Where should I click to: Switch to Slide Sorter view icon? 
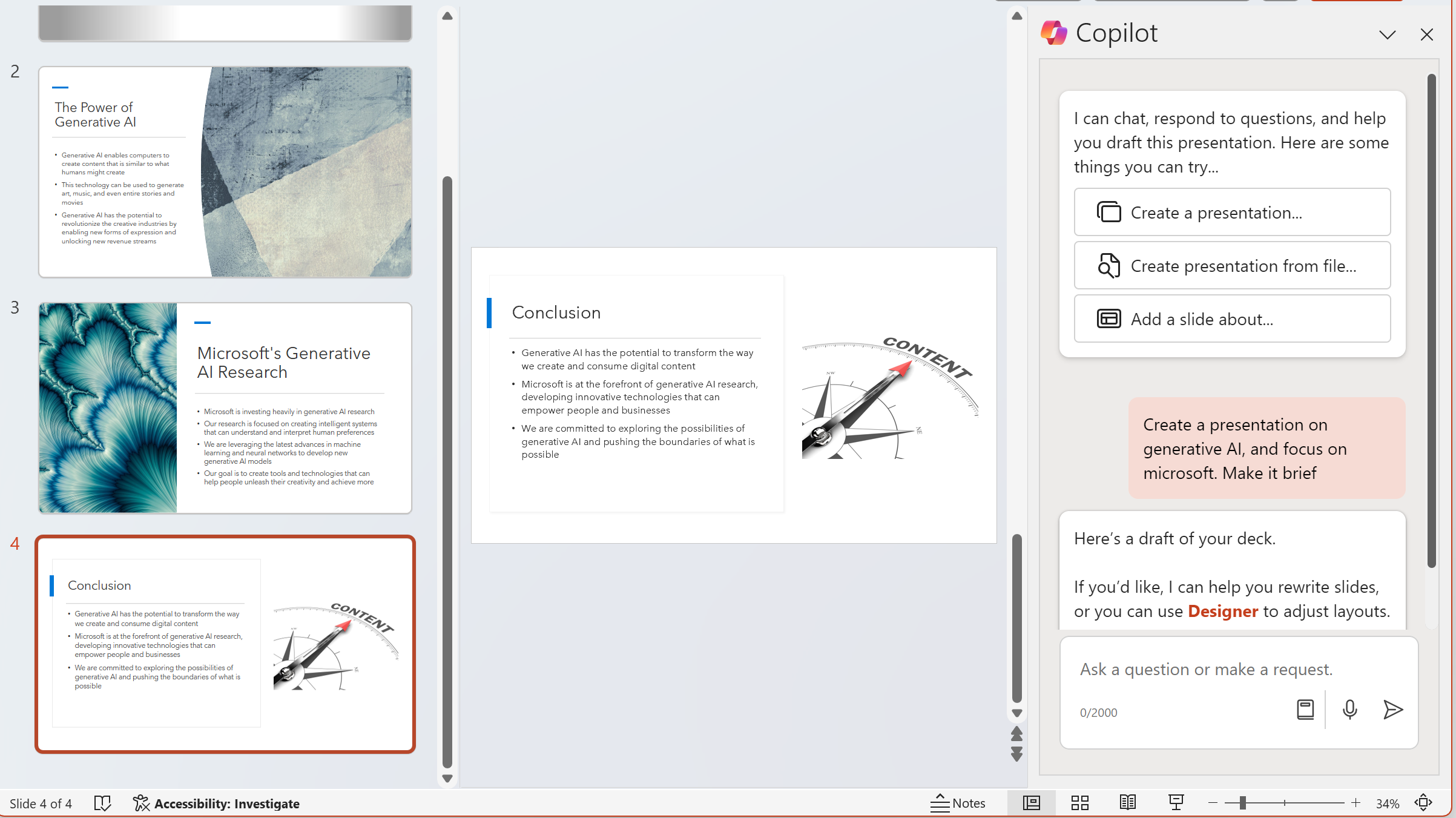pos(1079,803)
